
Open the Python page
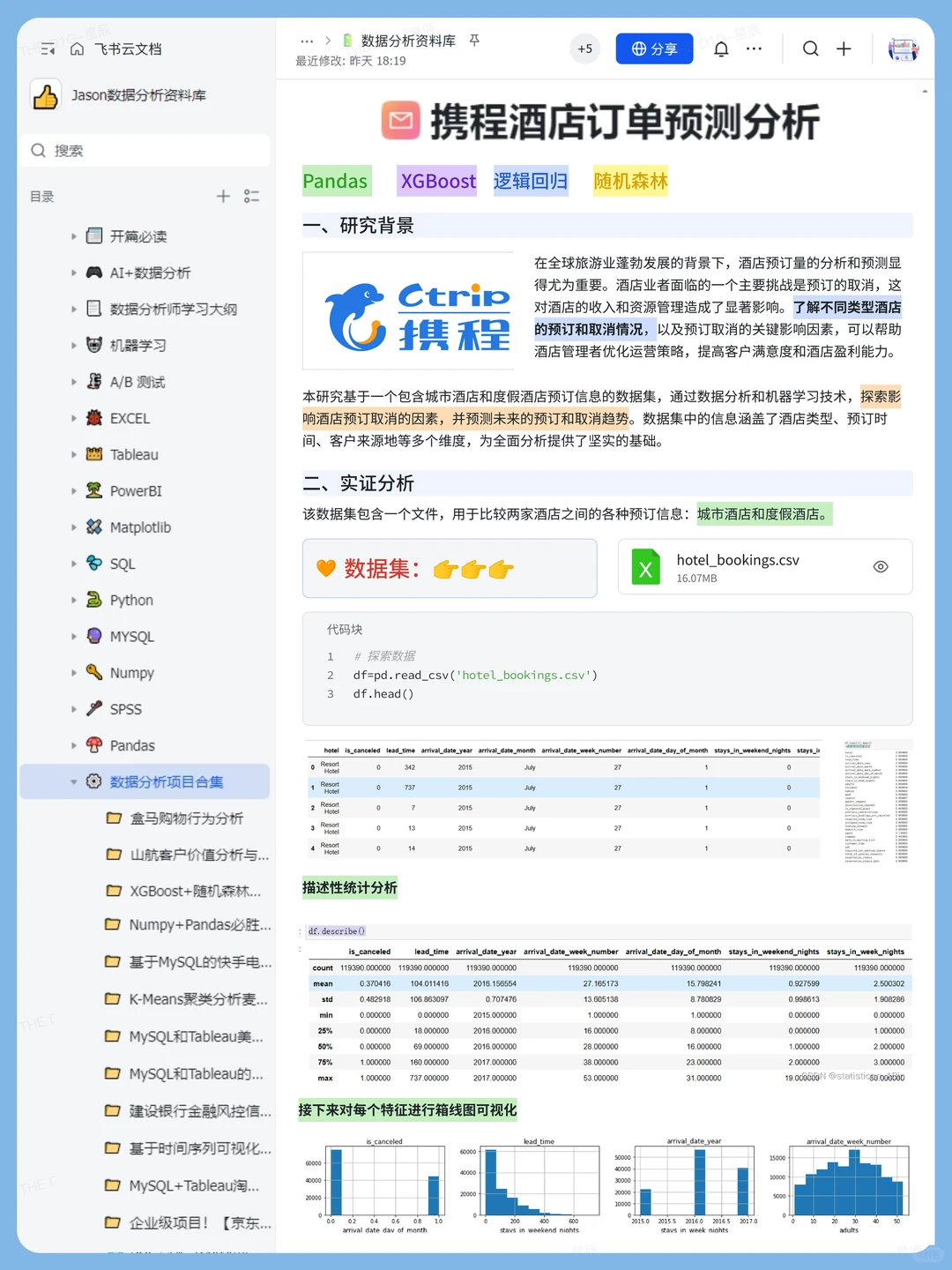pos(131,600)
